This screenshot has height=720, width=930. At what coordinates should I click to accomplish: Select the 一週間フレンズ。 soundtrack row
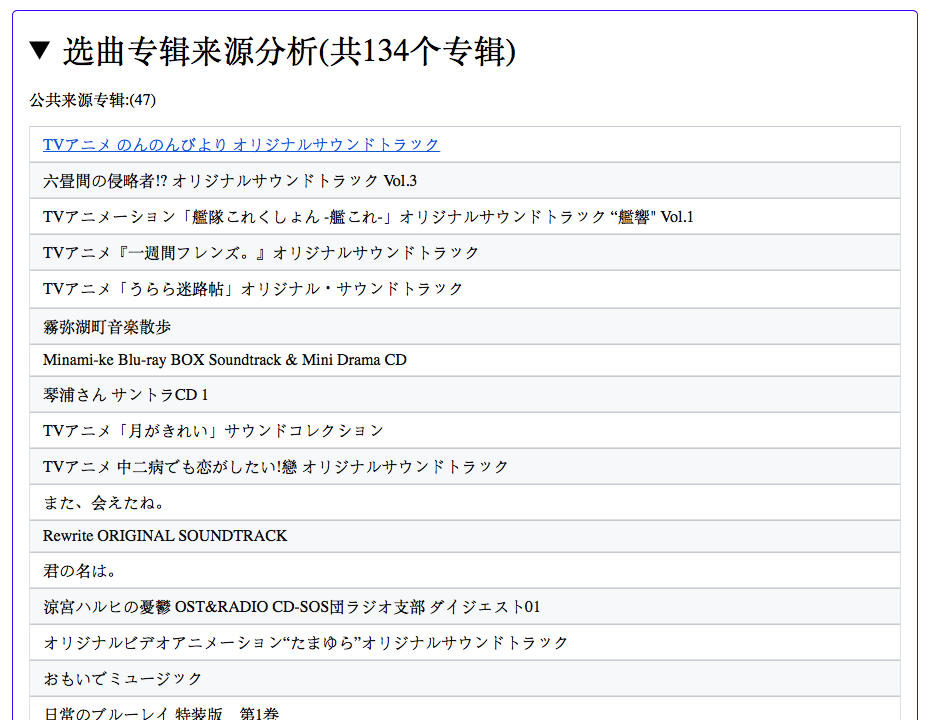click(465, 253)
